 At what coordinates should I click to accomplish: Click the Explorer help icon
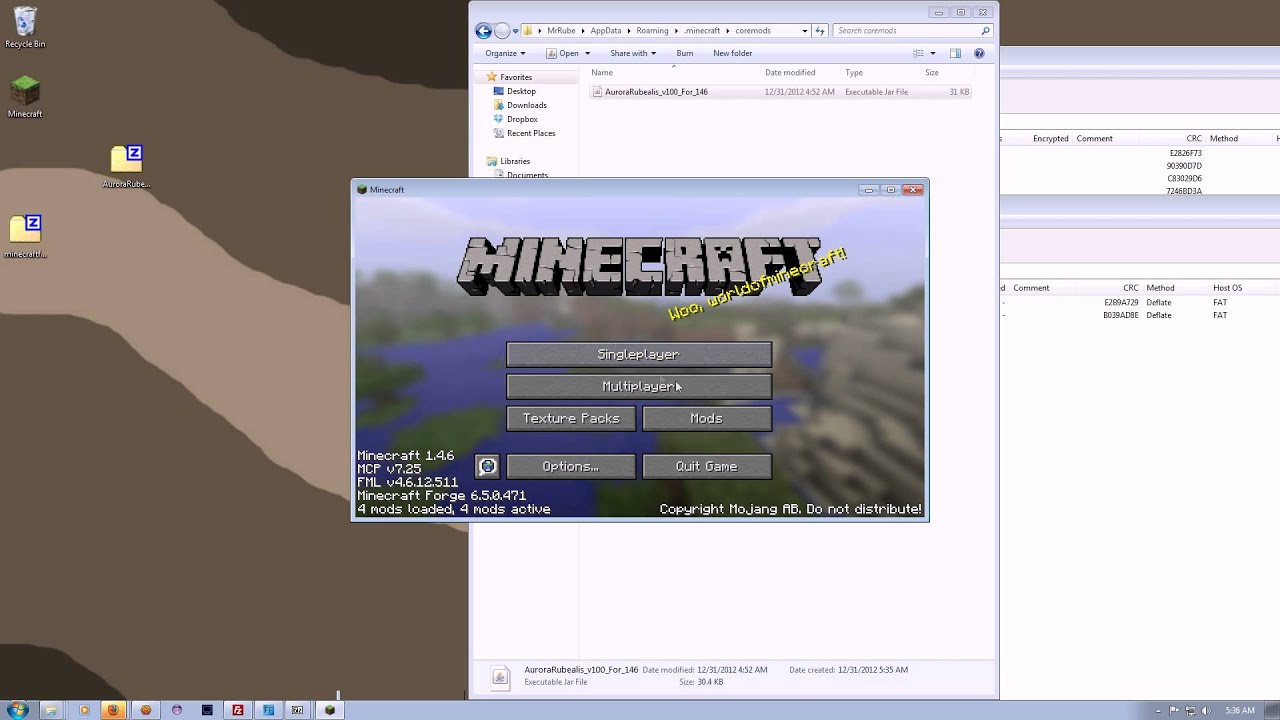(x=979, y=53)
